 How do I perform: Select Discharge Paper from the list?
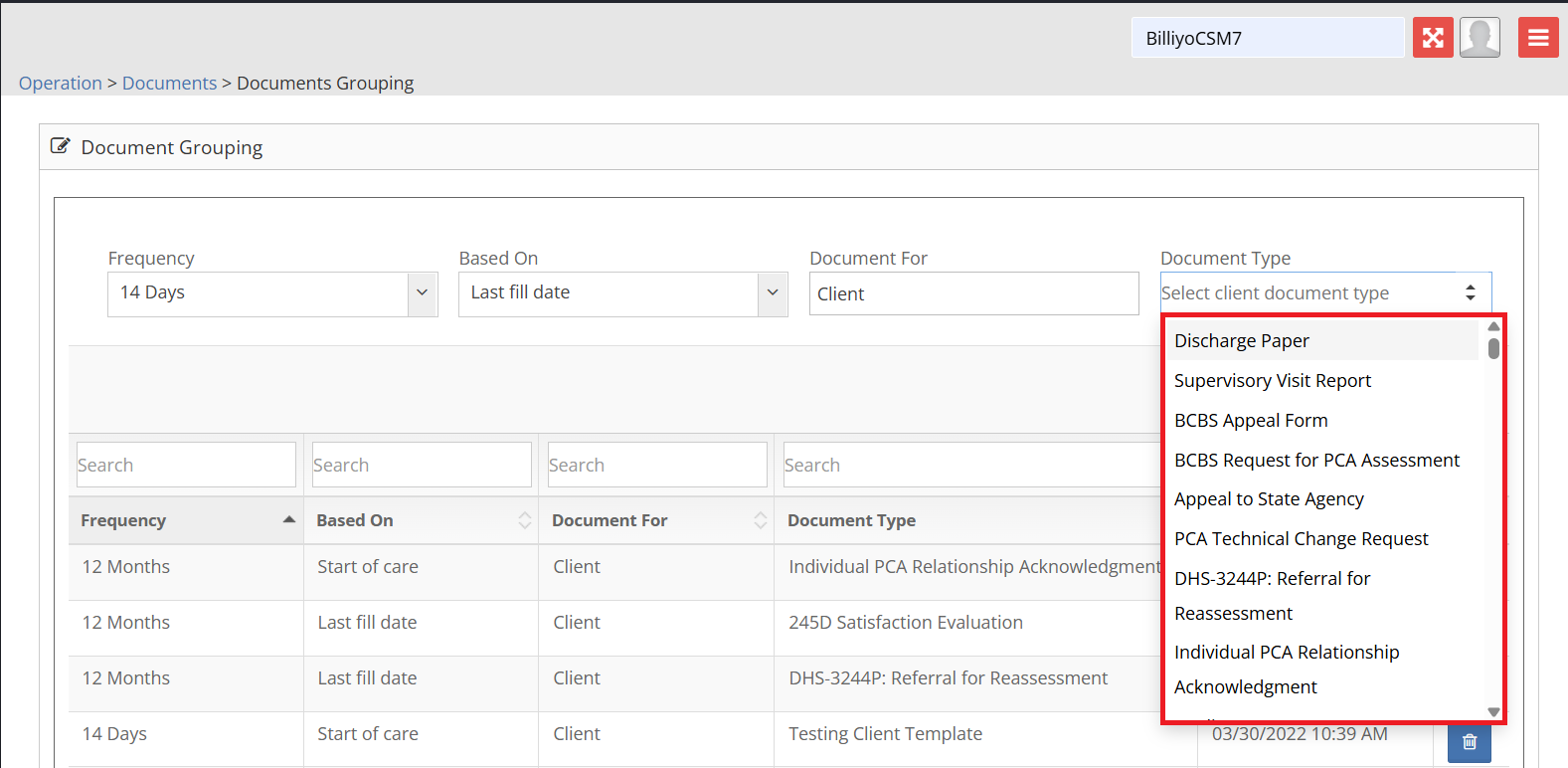pyautogui.click(x=1242, y=340)
